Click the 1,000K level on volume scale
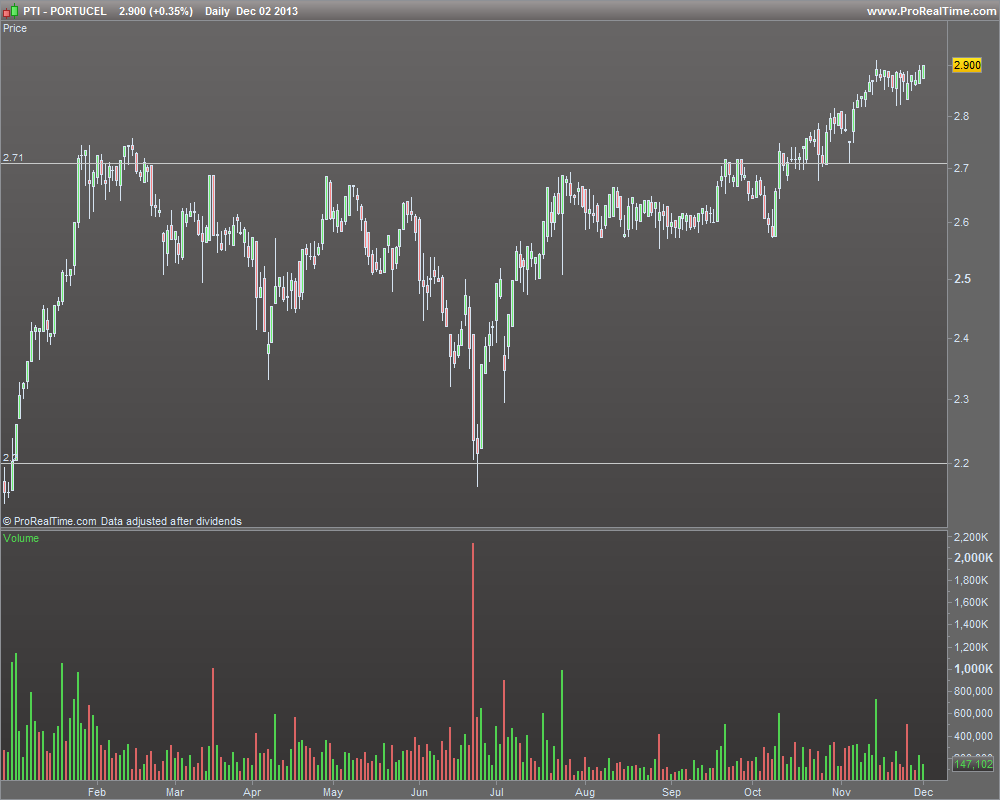 click(x=973, y=669)
